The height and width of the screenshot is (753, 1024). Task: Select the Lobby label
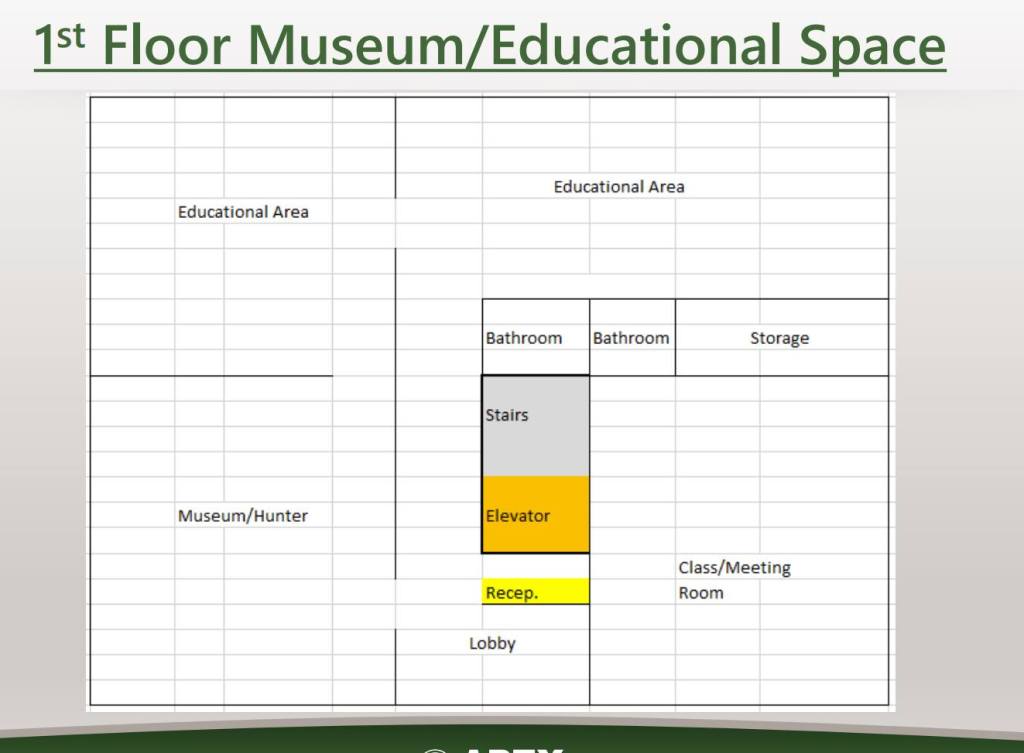tap(492, 644)
